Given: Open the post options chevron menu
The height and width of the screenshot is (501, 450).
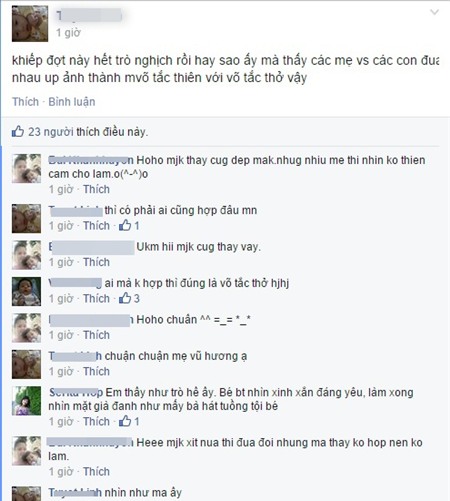Looking at the screenshot, I should pos(434,12).
